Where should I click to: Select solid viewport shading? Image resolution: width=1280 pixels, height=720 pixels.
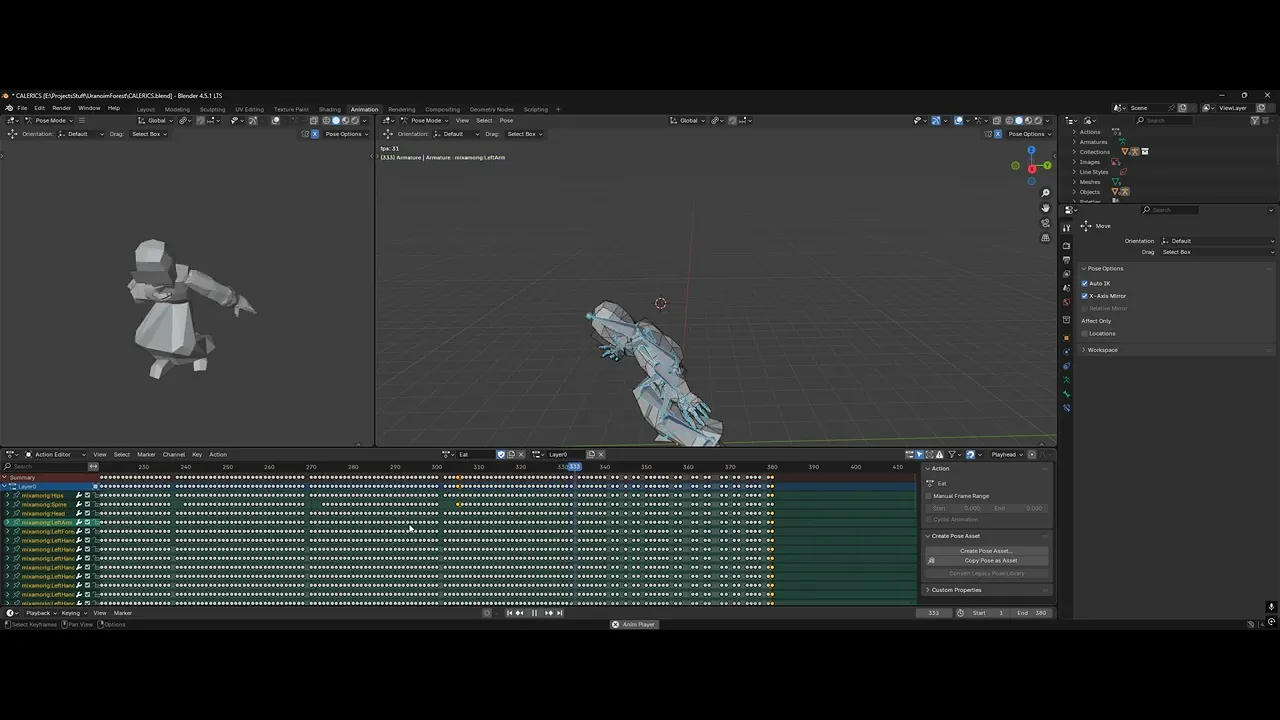tap(1019, 120)
